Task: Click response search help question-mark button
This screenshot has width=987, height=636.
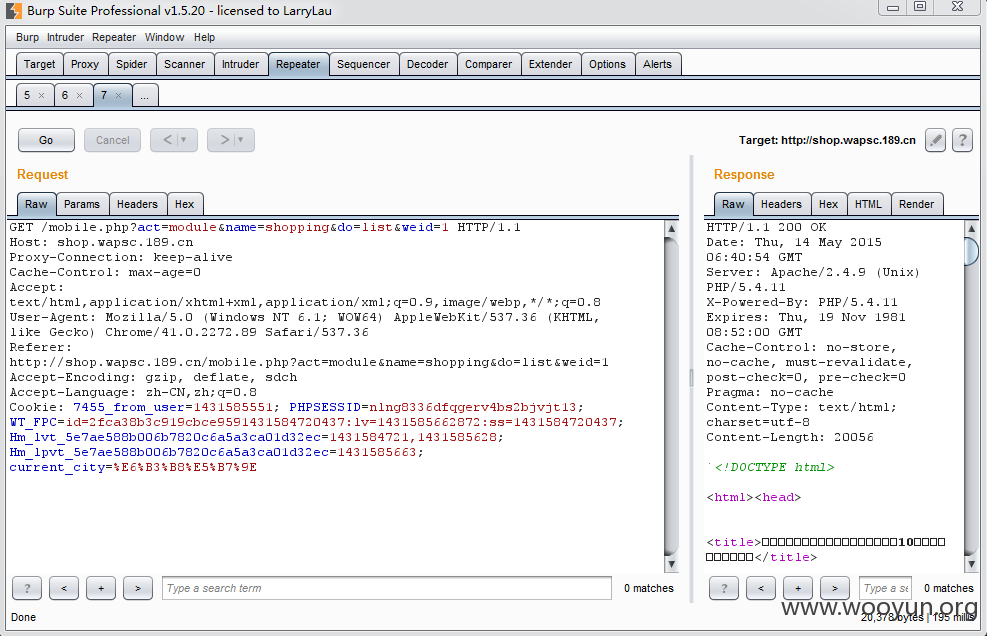Action: pyautogui.click(x=724, y=588)
